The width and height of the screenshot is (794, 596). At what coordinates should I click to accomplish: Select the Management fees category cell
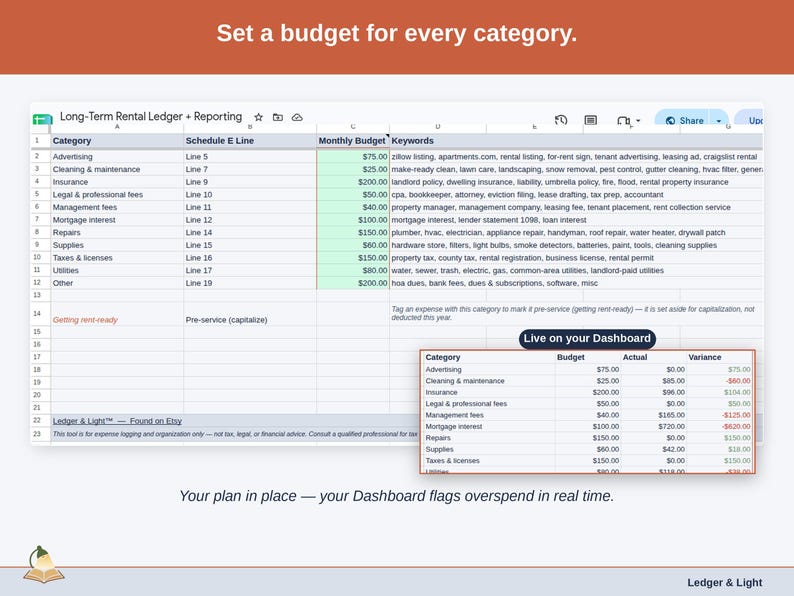click(117, 207)
